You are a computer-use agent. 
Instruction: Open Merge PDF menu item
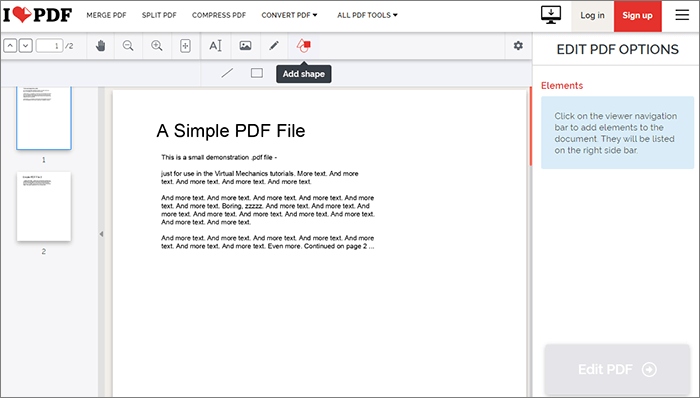(106, 15)
